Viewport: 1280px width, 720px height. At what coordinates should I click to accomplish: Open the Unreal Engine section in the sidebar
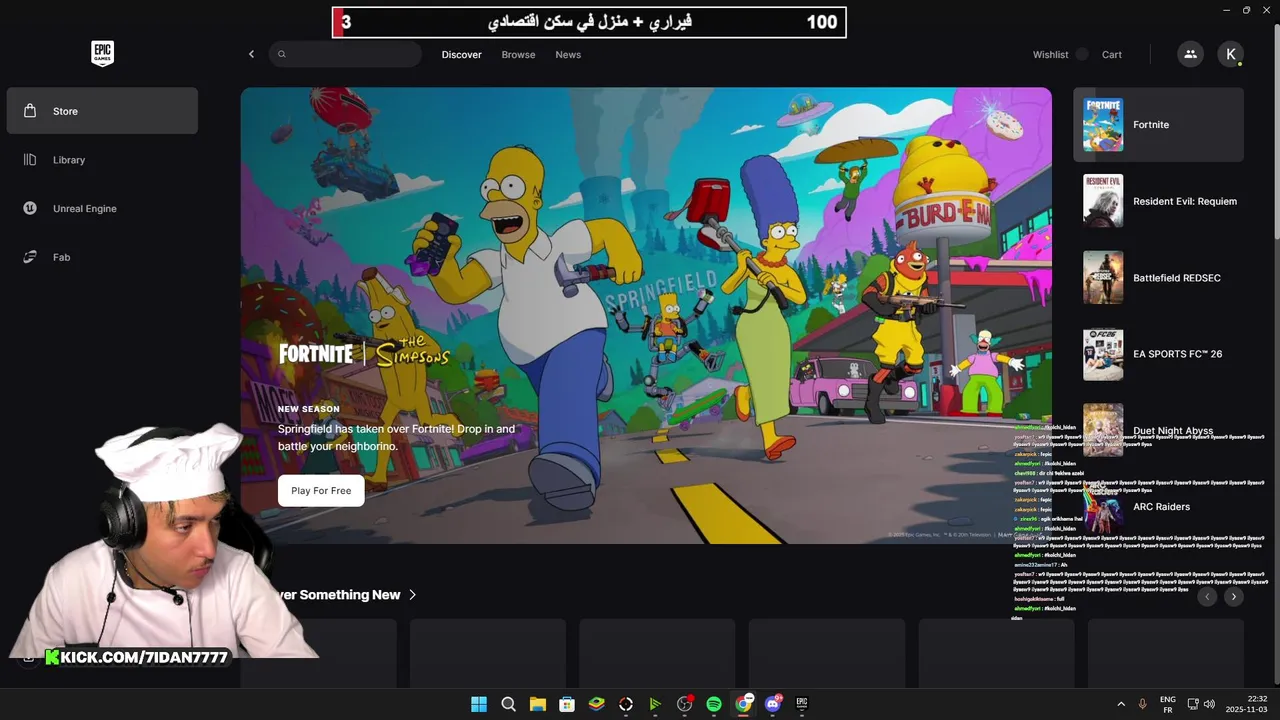(102, 208)
